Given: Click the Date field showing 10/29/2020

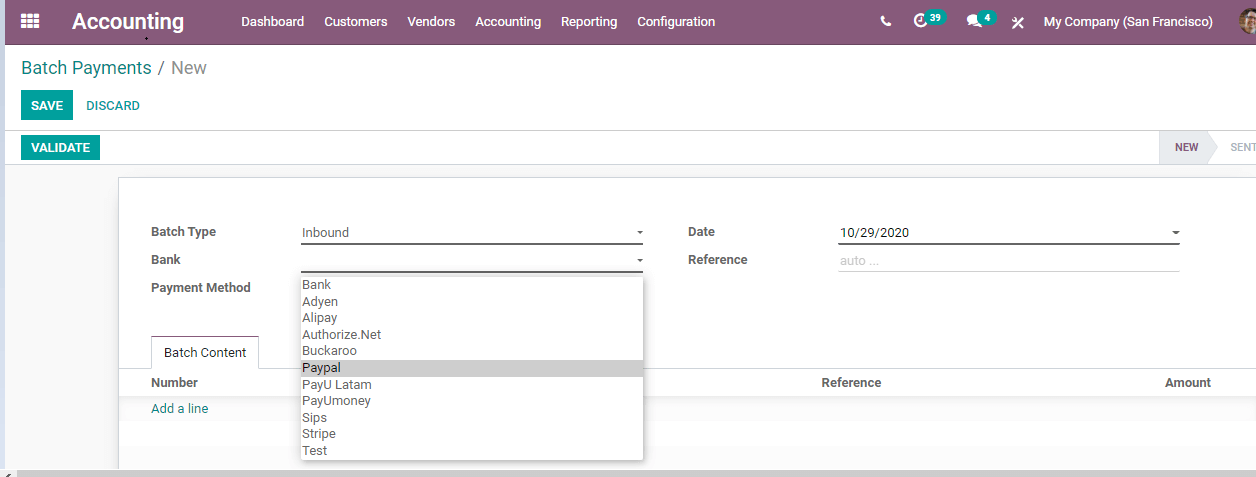Looking at the screenshot, I should pos(1009,233).
